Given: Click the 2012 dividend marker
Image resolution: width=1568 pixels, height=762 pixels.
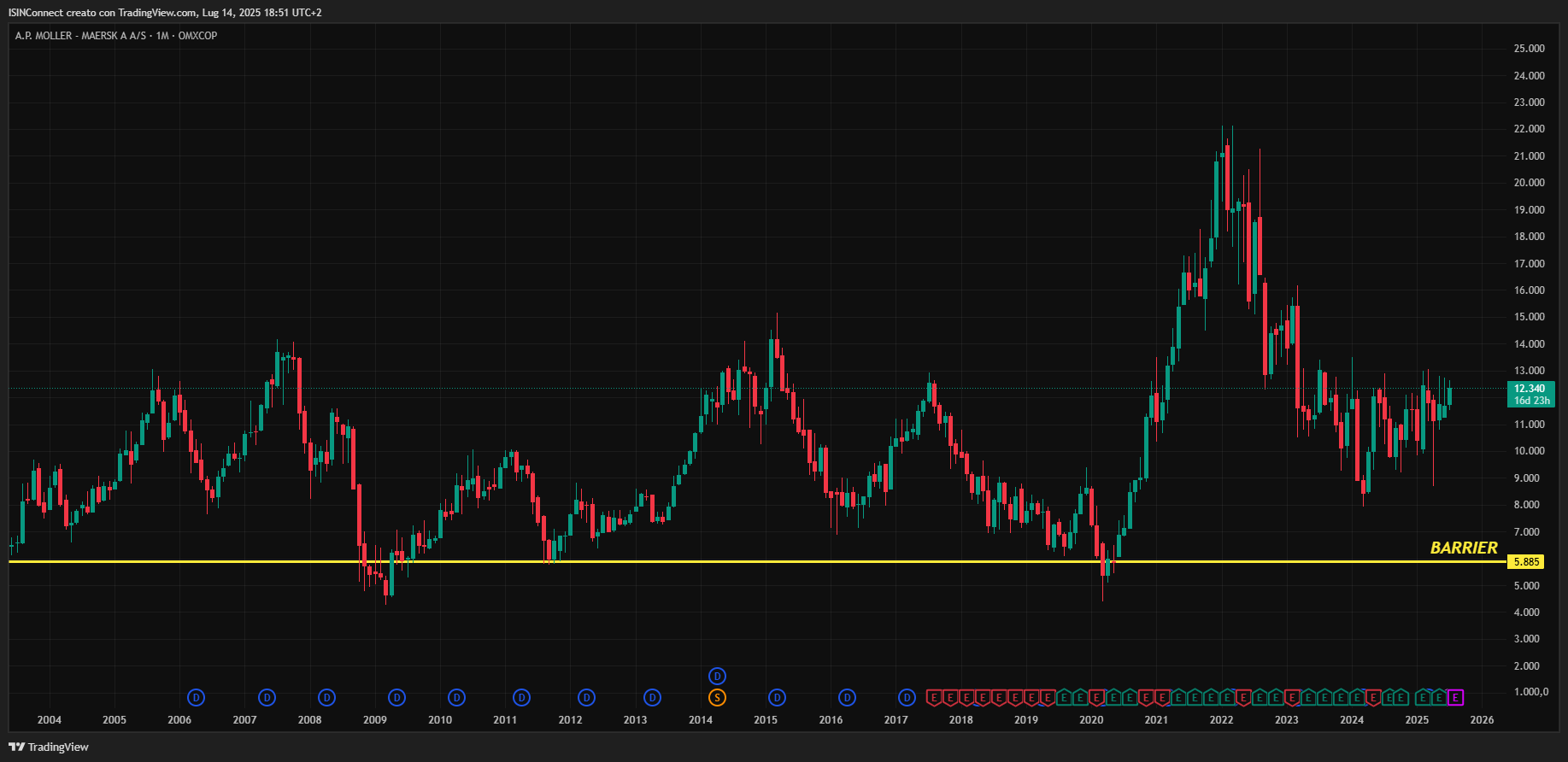Looking at the screenshot, I should (586, 698).
